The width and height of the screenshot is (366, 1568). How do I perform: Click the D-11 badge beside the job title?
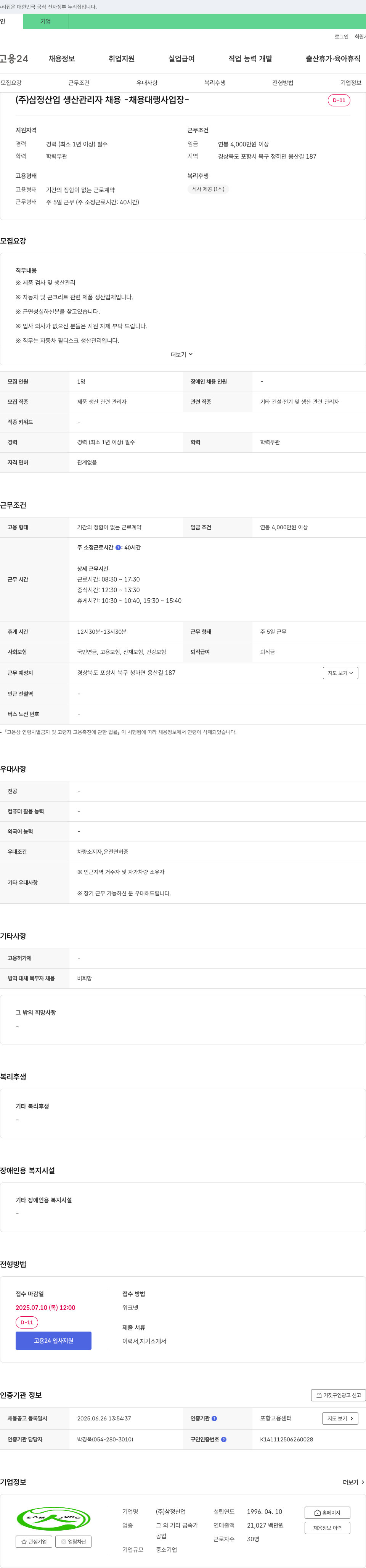pyautogui.click(x=339, y=100)
